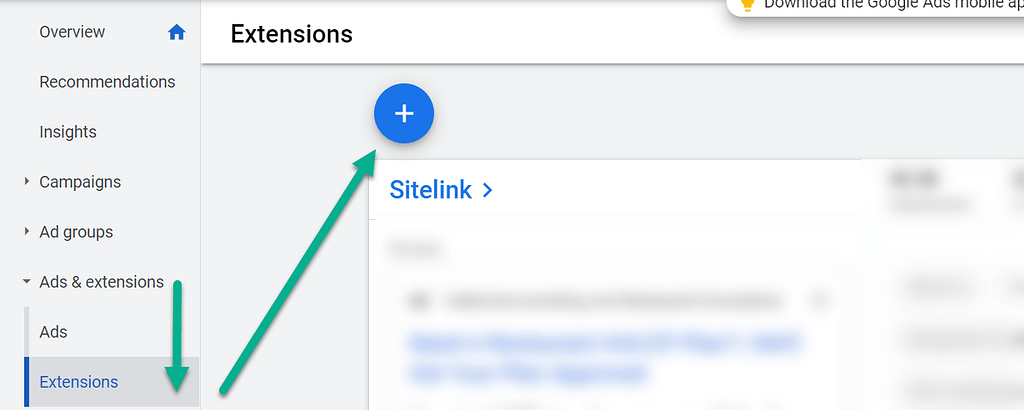Collapse the Ads & extensions section arrow
Viewport: 1024px width, 410px height.
pos(26,282)
